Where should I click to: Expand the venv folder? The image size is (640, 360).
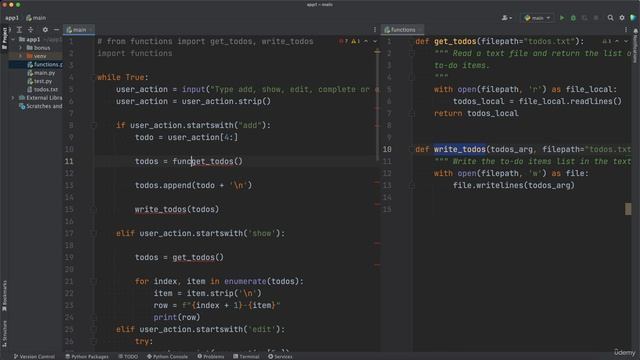click(x=20, y=56)
